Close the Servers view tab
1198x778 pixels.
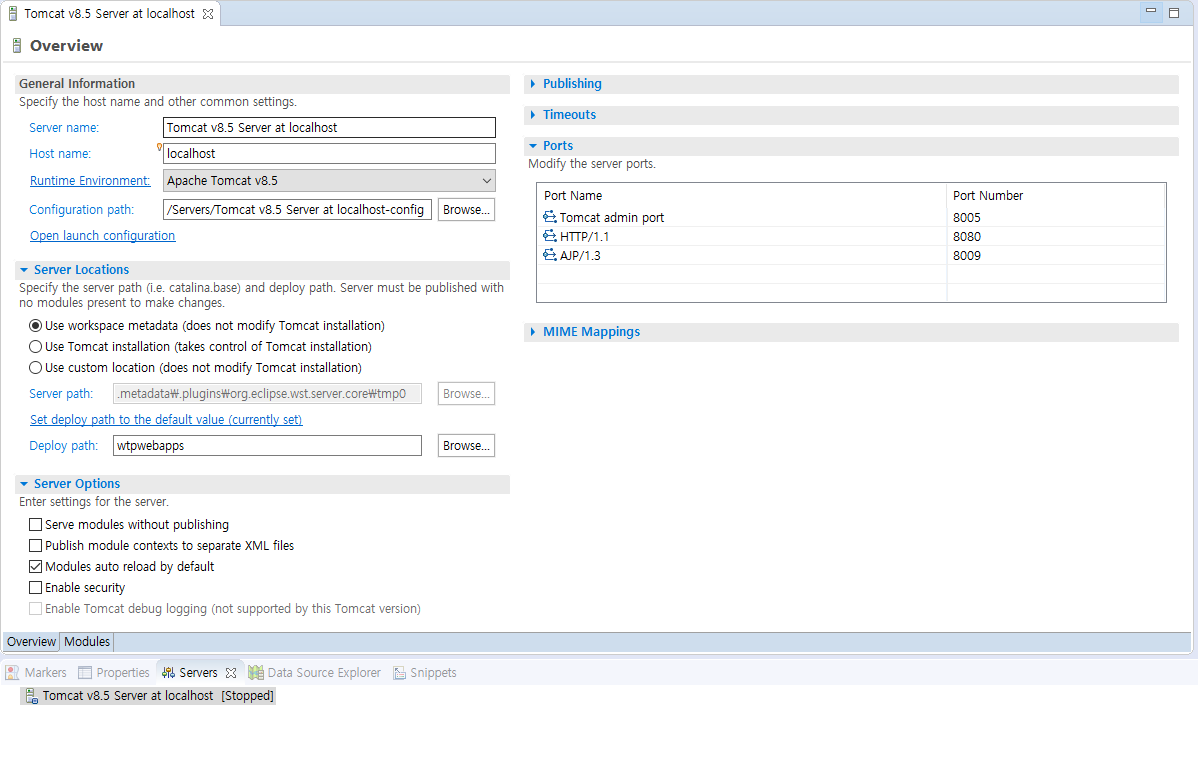[x=231, y=673]
